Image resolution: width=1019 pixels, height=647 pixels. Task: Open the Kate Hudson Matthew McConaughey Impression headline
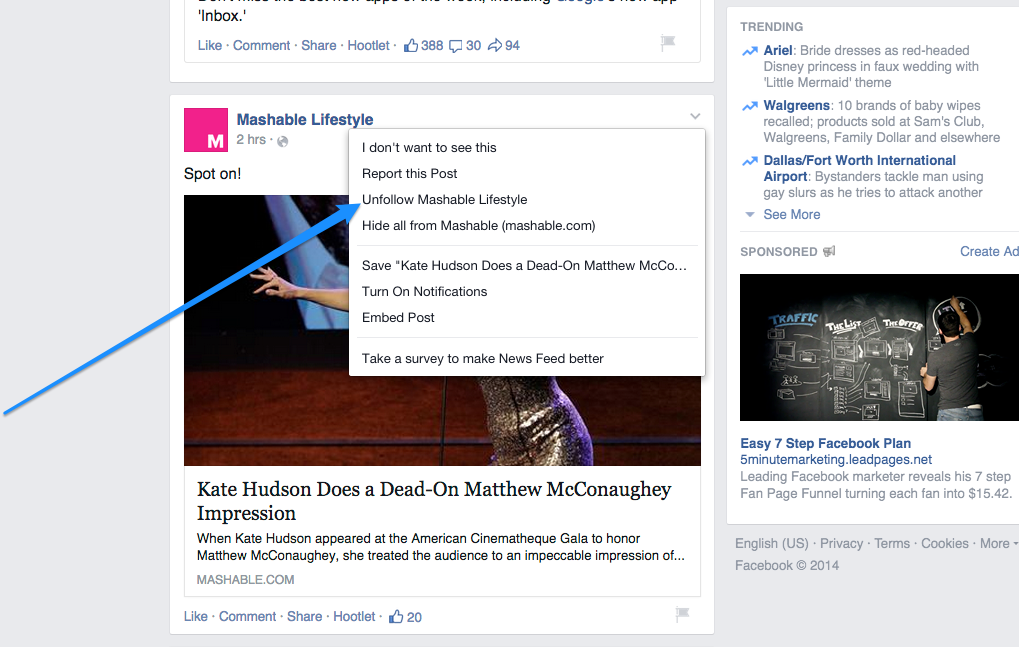tap(434, 501)
